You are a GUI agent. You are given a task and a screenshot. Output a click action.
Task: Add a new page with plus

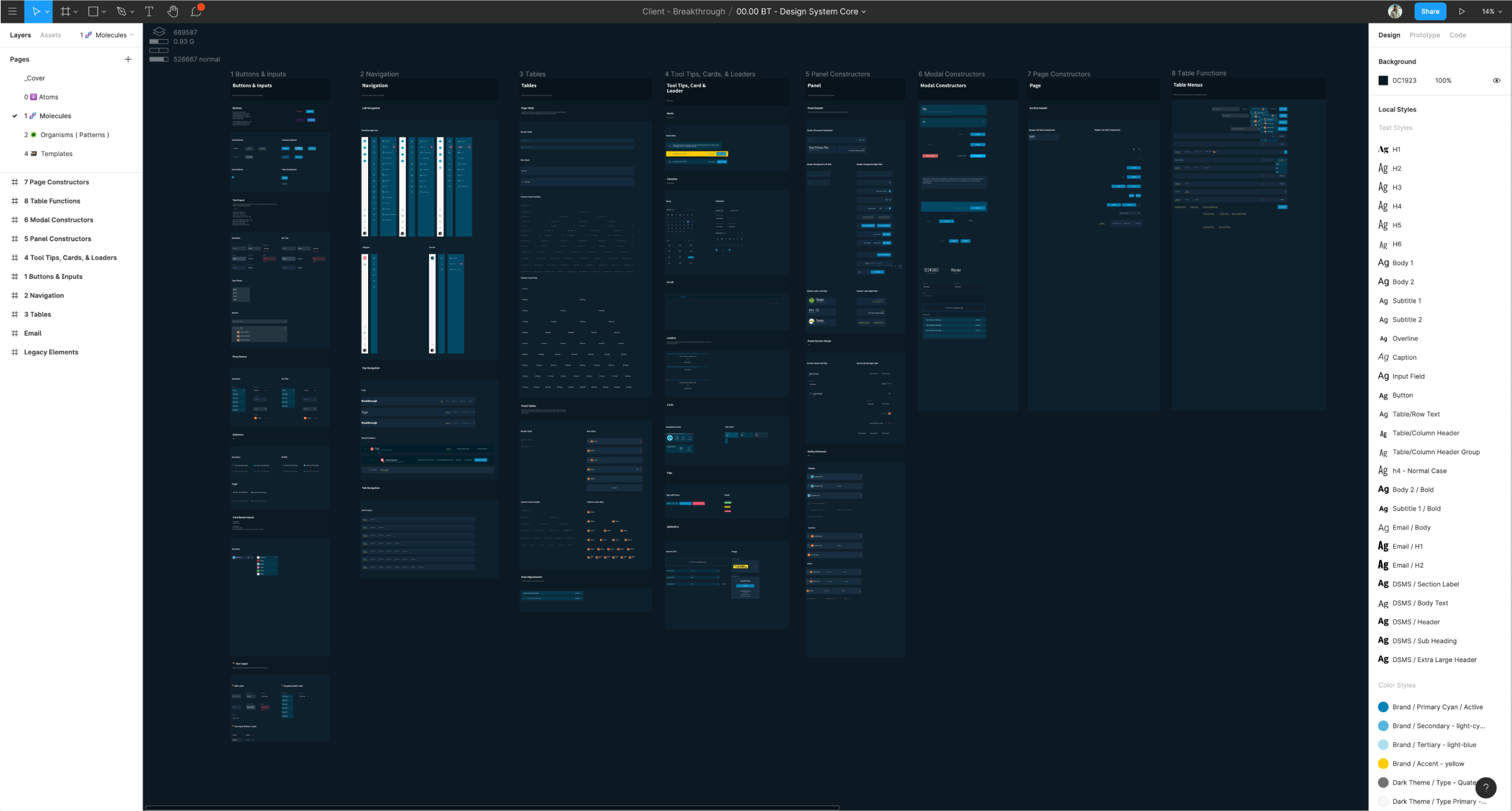pos(128,59)
